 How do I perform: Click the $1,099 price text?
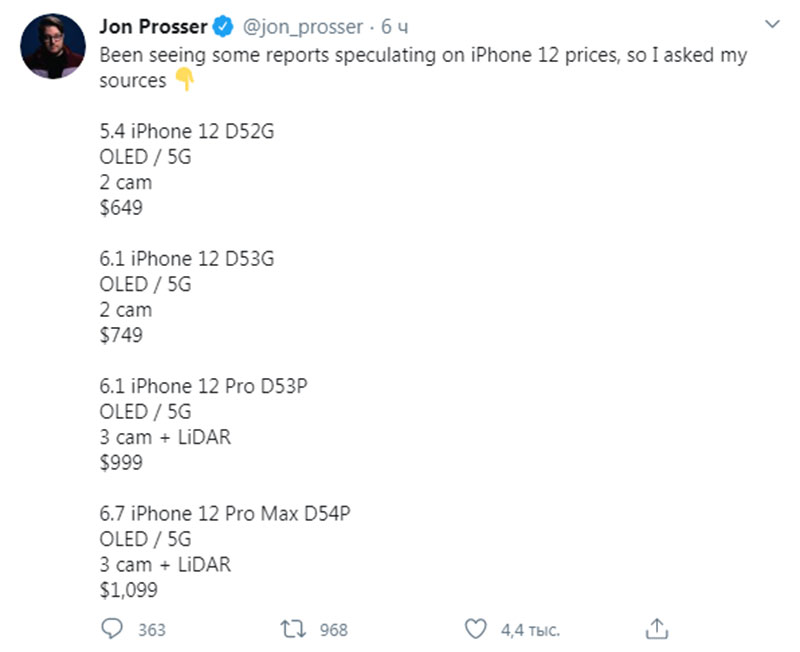pyautogui.click(x=129, y=590)
